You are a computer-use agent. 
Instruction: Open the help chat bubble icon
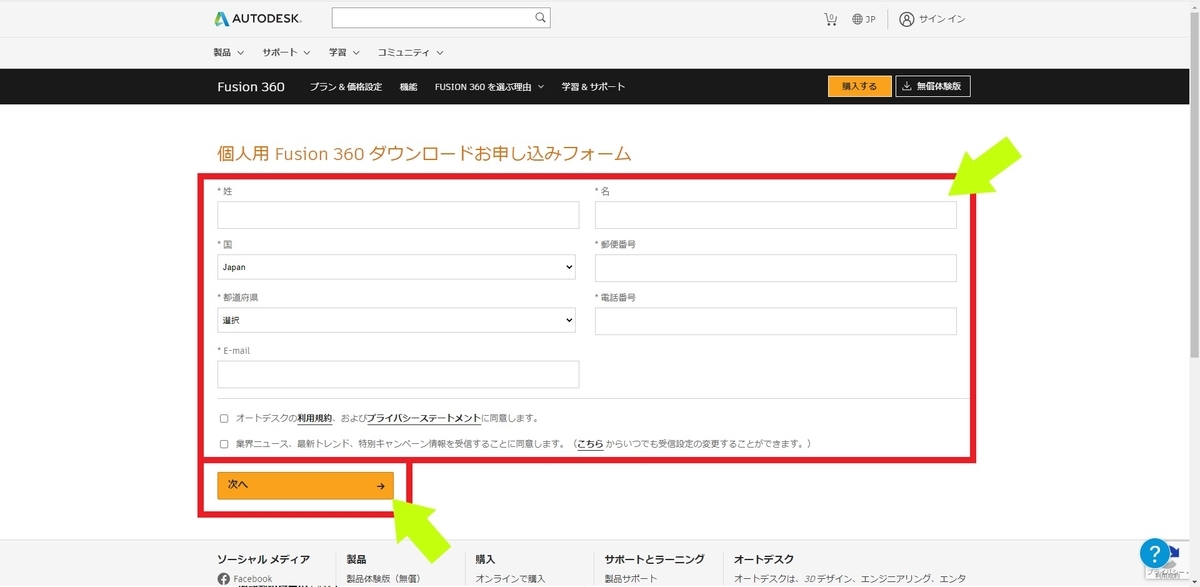click(1157, 553)
